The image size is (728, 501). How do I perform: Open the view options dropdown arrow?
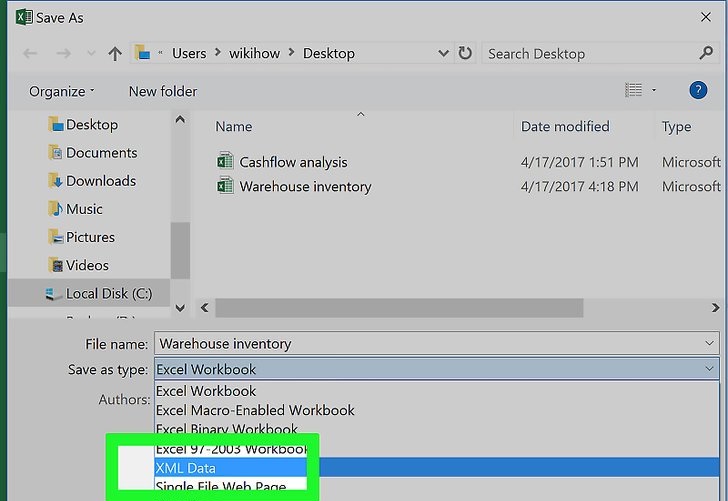pos(654,90)
